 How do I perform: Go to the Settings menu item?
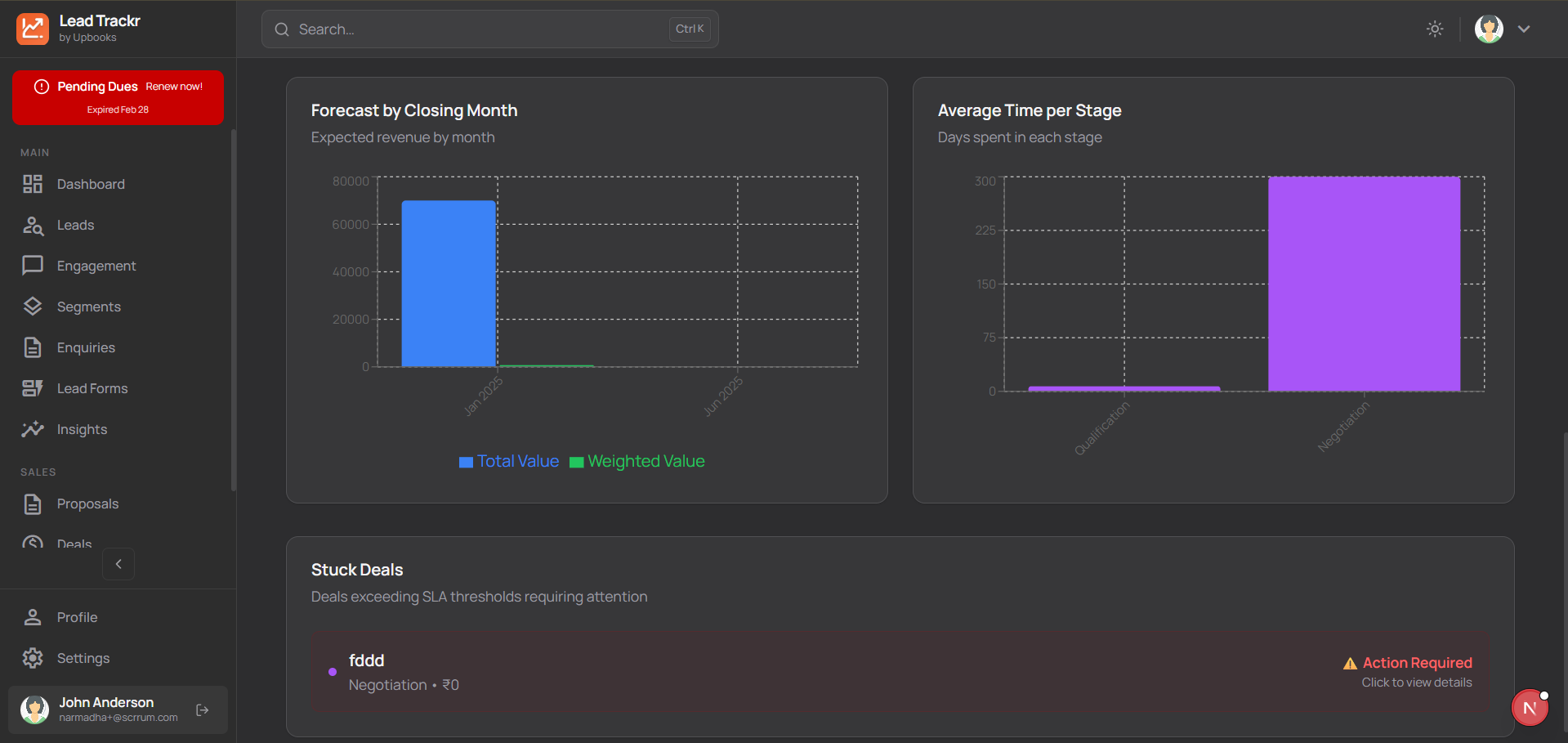83,658
